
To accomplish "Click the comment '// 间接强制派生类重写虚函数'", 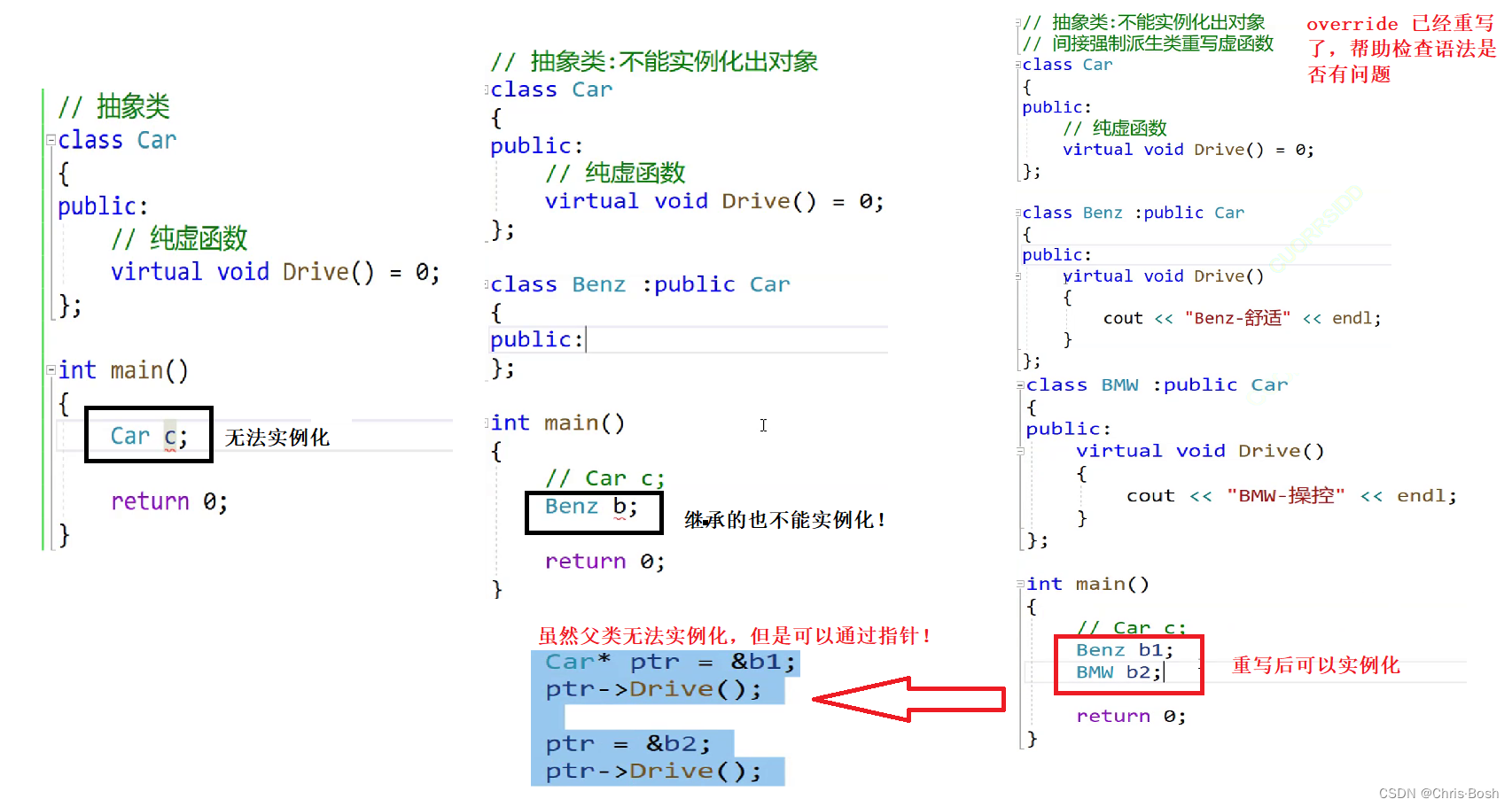I will [1148, 43].
